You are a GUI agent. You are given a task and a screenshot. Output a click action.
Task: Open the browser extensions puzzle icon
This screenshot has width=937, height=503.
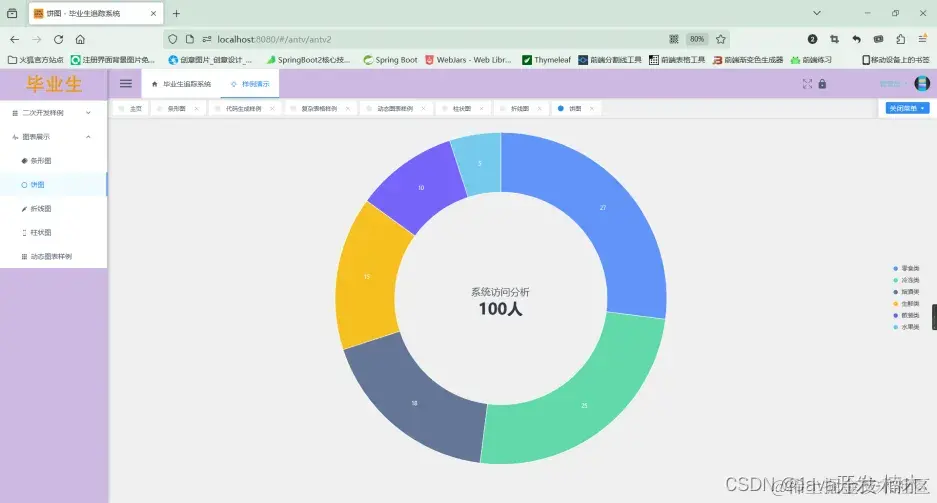[901, 39]
